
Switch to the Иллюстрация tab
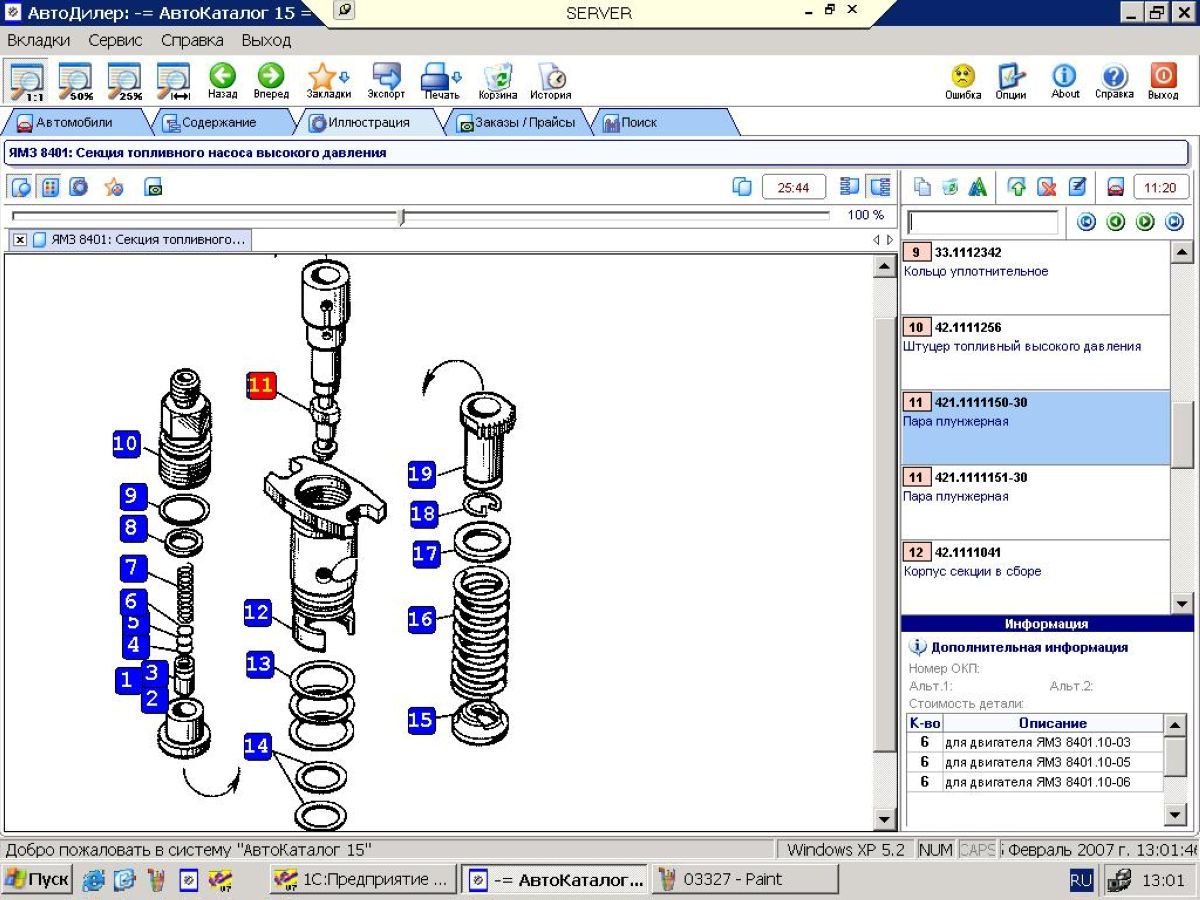(368, 122)
